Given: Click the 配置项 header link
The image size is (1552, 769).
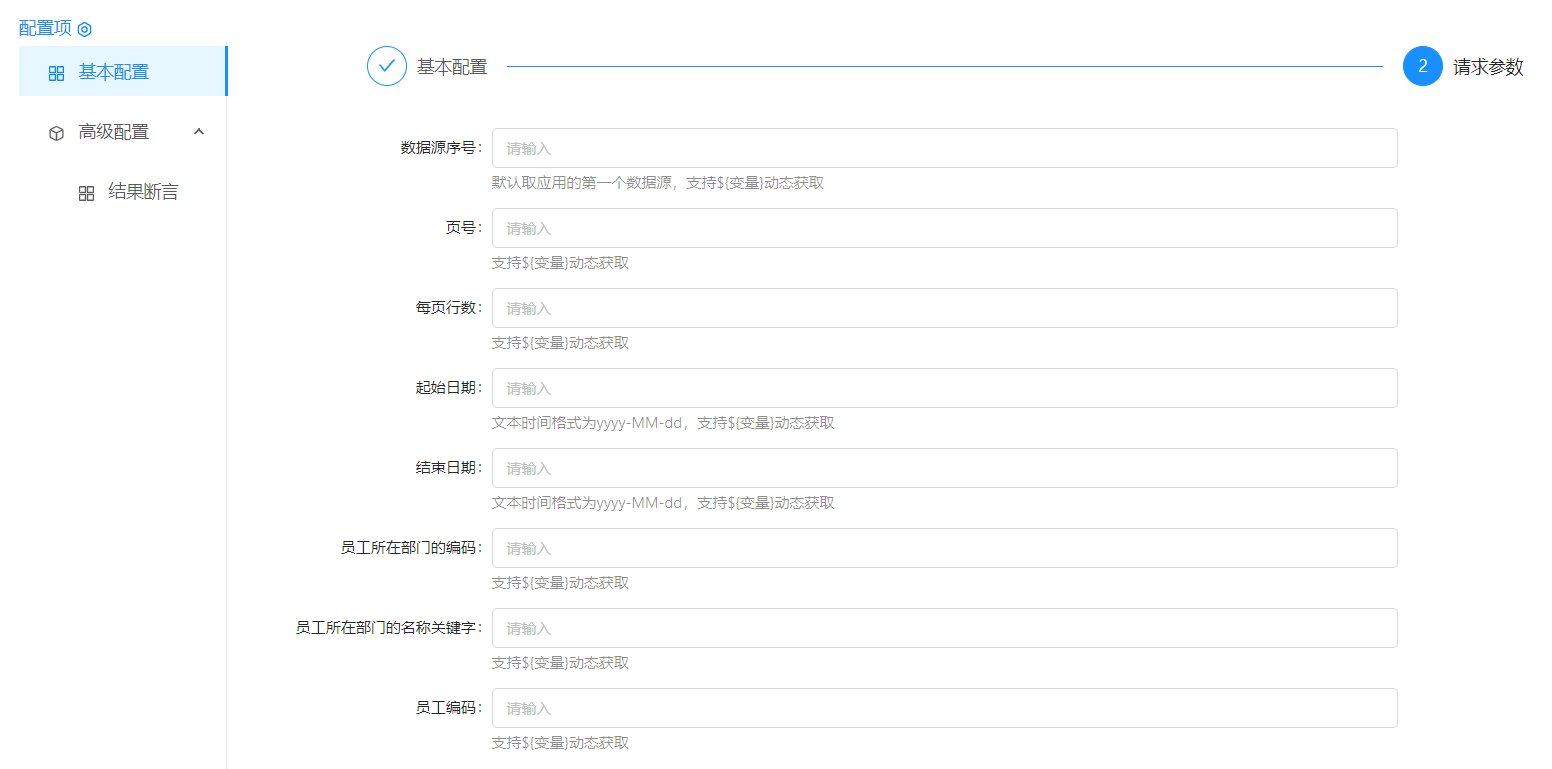Looking at the screenshot, I should pos(45,28).
